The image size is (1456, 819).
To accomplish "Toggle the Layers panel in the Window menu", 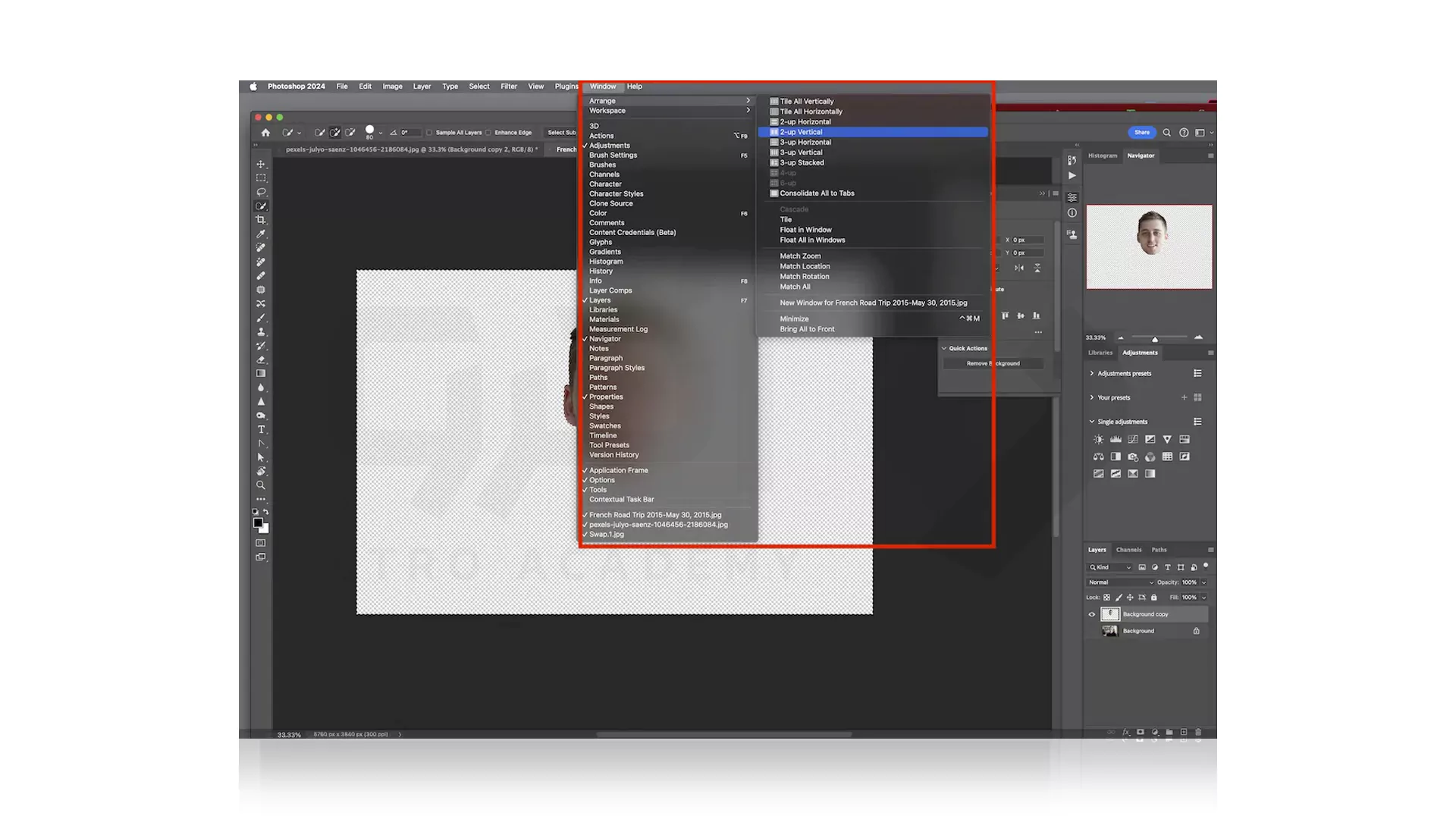I will click(668, 300).
